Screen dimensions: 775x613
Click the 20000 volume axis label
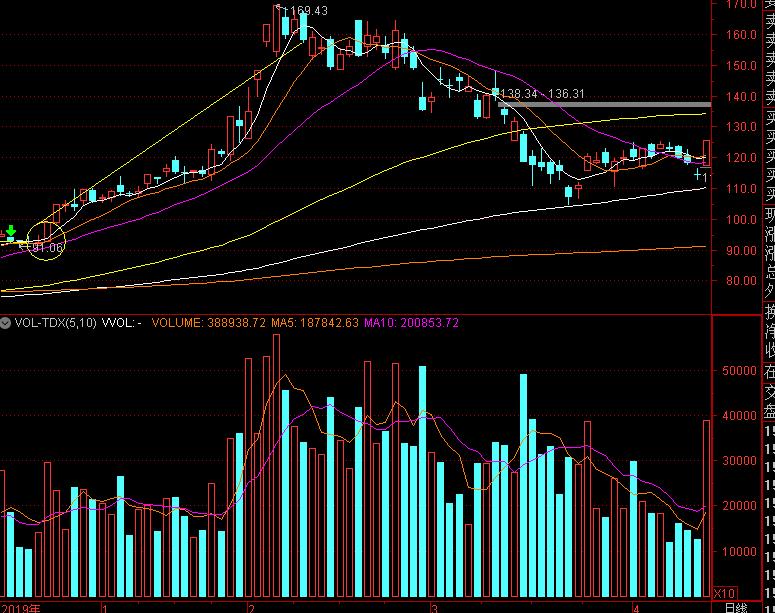(739, 506)
